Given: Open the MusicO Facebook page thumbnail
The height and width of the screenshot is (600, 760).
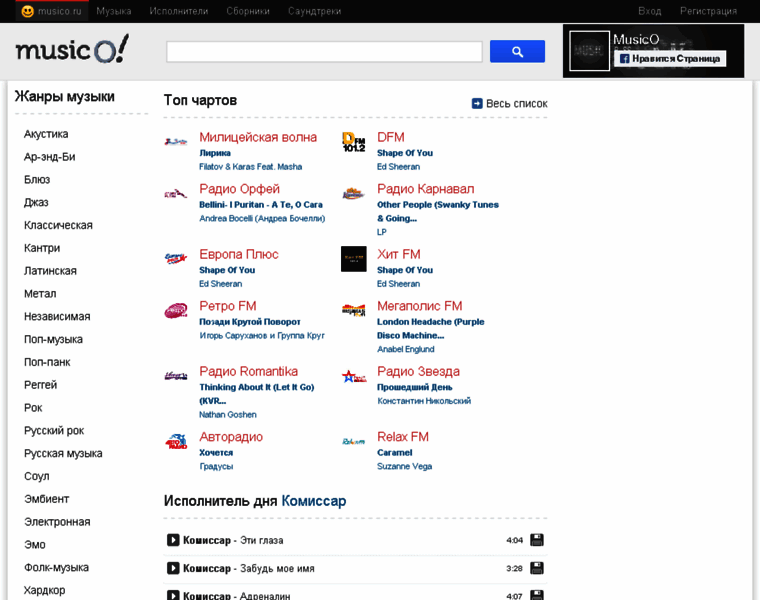Looking at the screenshot, I should point(589,51).
